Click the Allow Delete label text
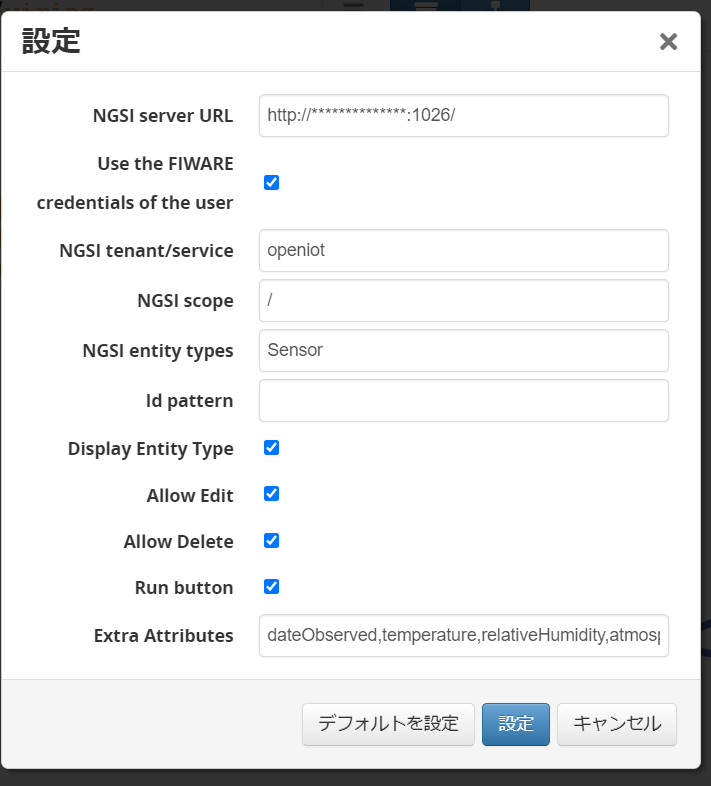 point(179,542)
